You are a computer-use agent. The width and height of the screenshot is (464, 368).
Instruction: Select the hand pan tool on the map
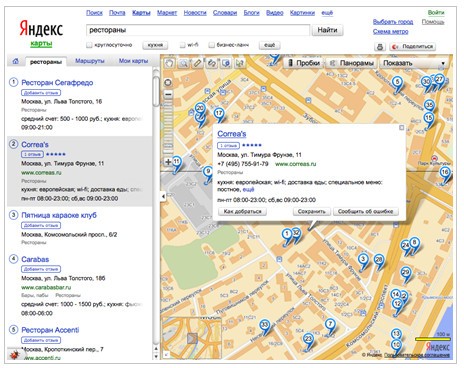169,63
